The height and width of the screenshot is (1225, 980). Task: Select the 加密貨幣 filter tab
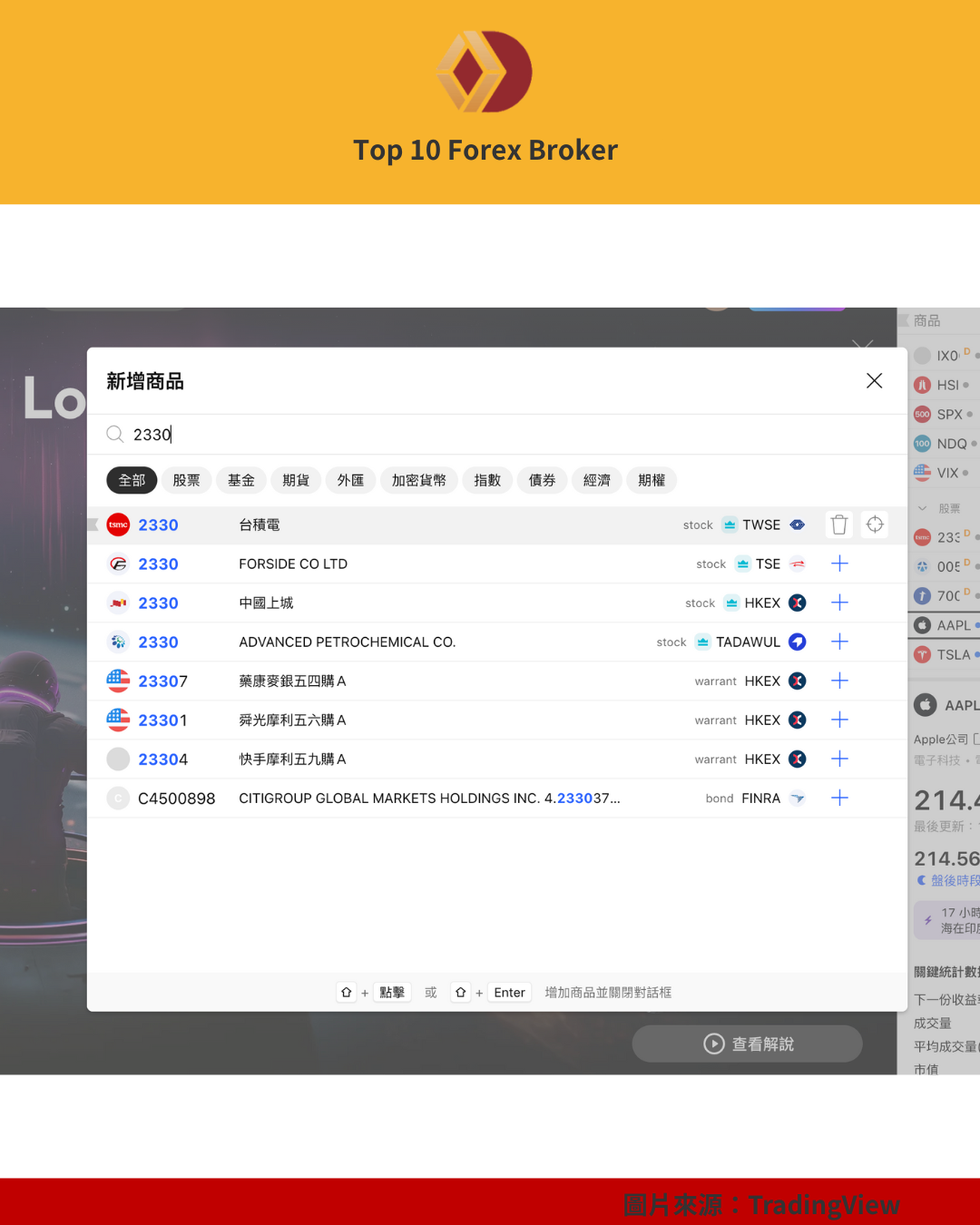coord(419,480)
